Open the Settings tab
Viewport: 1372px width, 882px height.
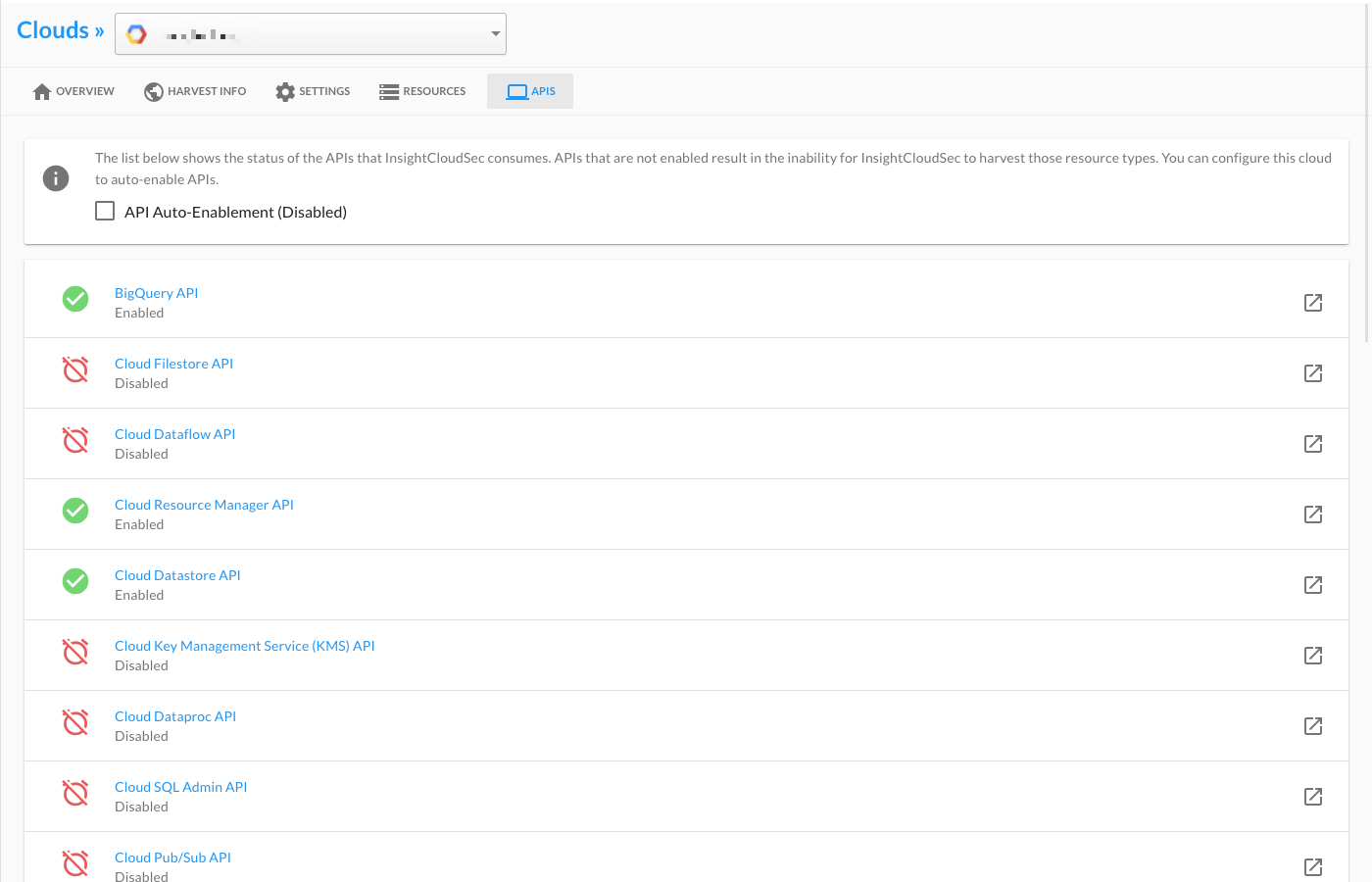tap(313, 91)
